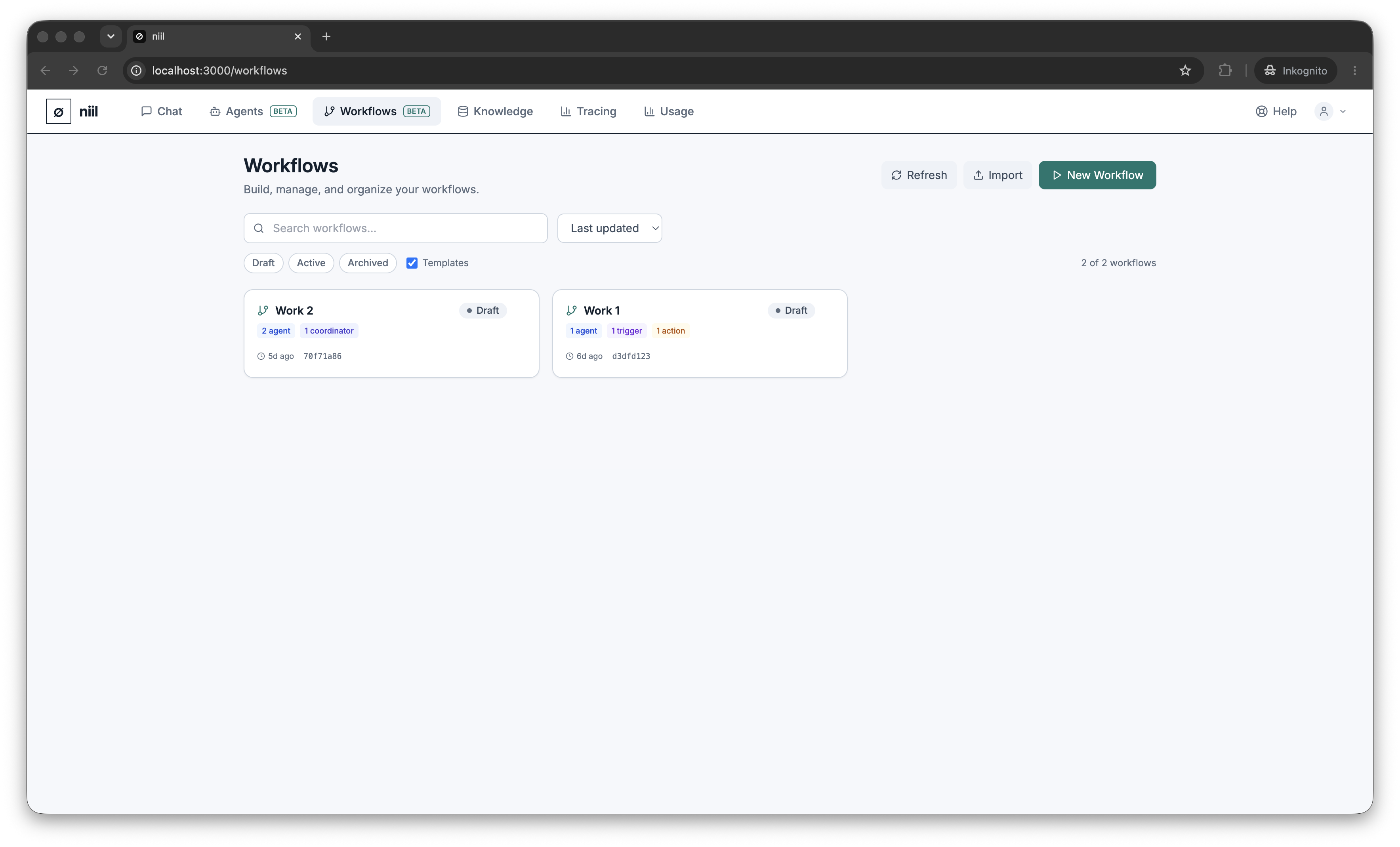
Task: Click the search magnifier icon
Action: tap(259, 228)
